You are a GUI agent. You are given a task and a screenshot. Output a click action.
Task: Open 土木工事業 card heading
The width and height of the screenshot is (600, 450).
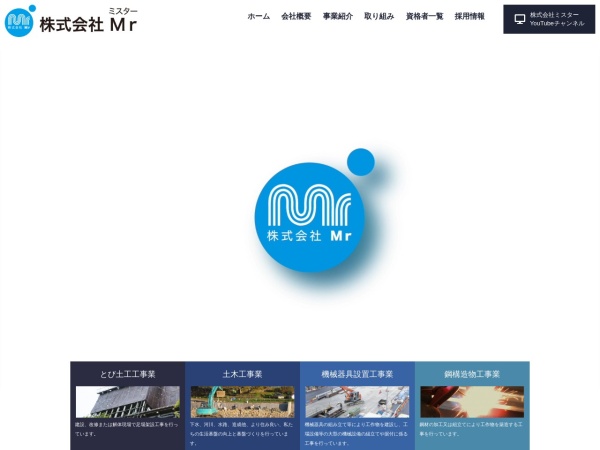point(243,374)
